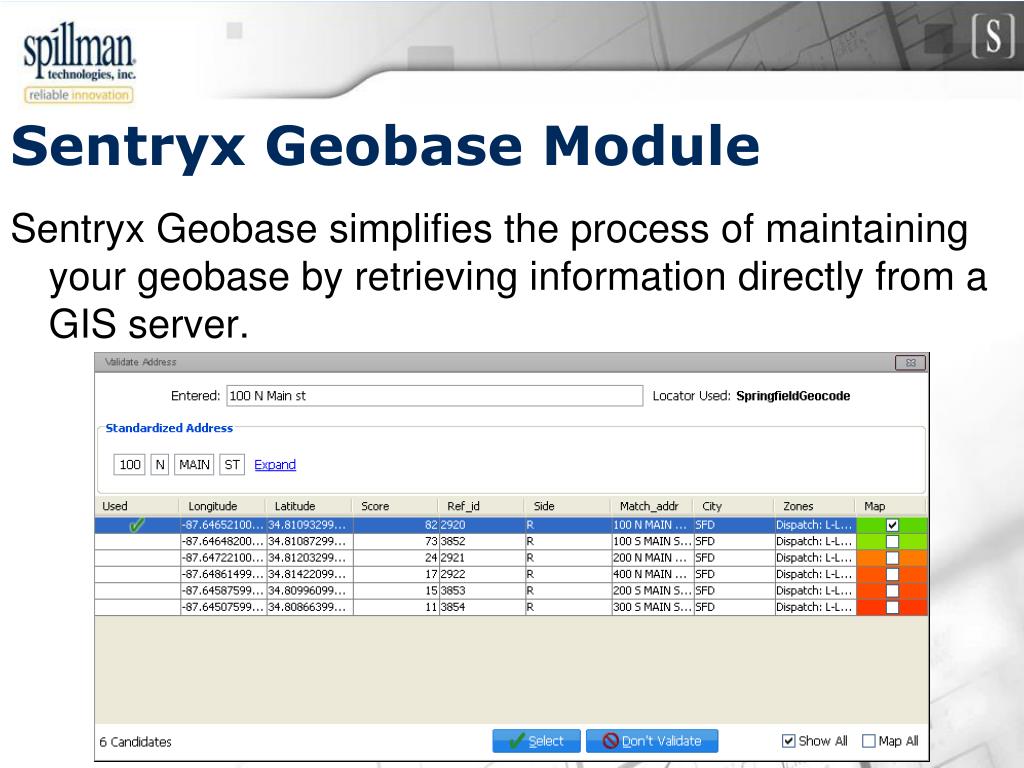Screen dimensions: 1024x768
Task: Click latitude value 34.81422099
Action: click(x=310, y=574)
